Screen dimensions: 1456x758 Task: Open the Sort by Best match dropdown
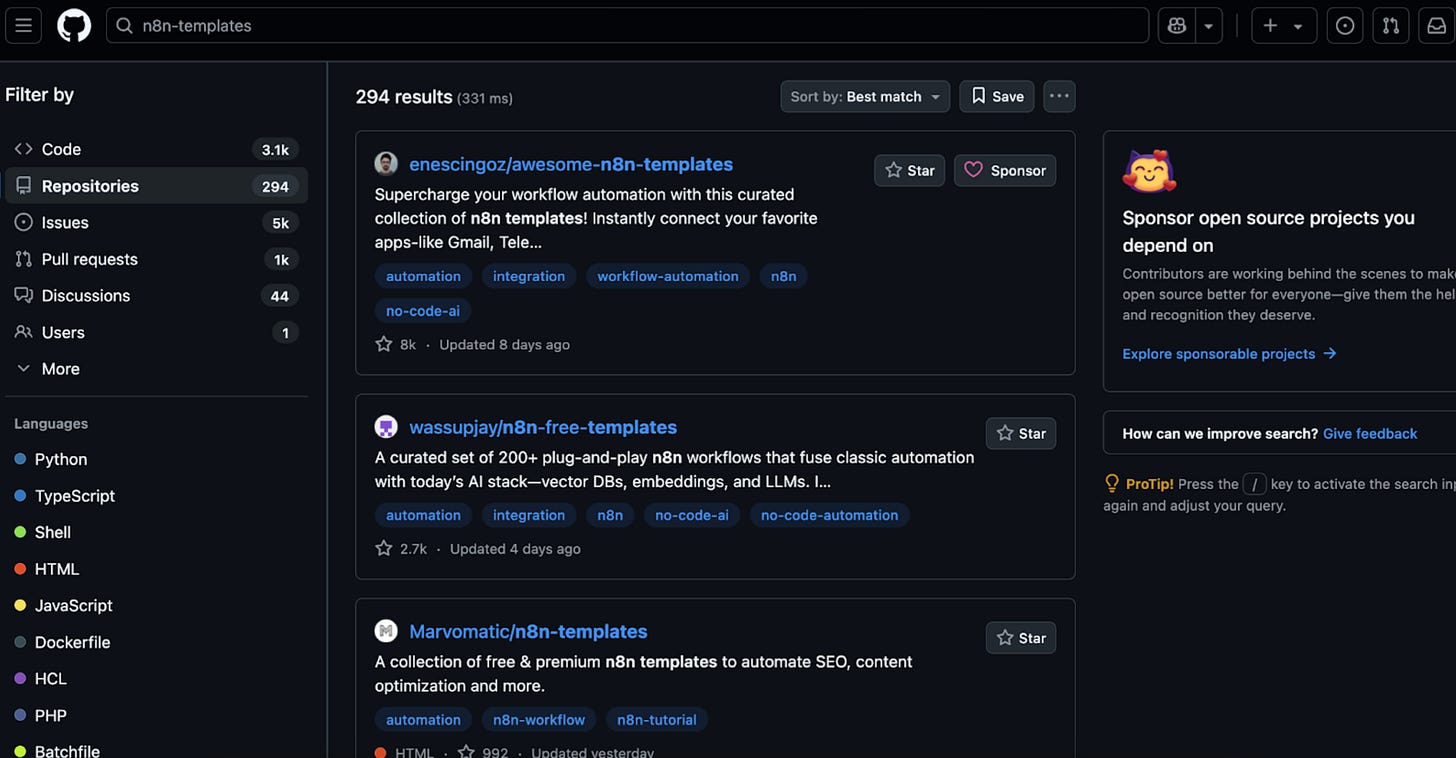tap(865, 96)
